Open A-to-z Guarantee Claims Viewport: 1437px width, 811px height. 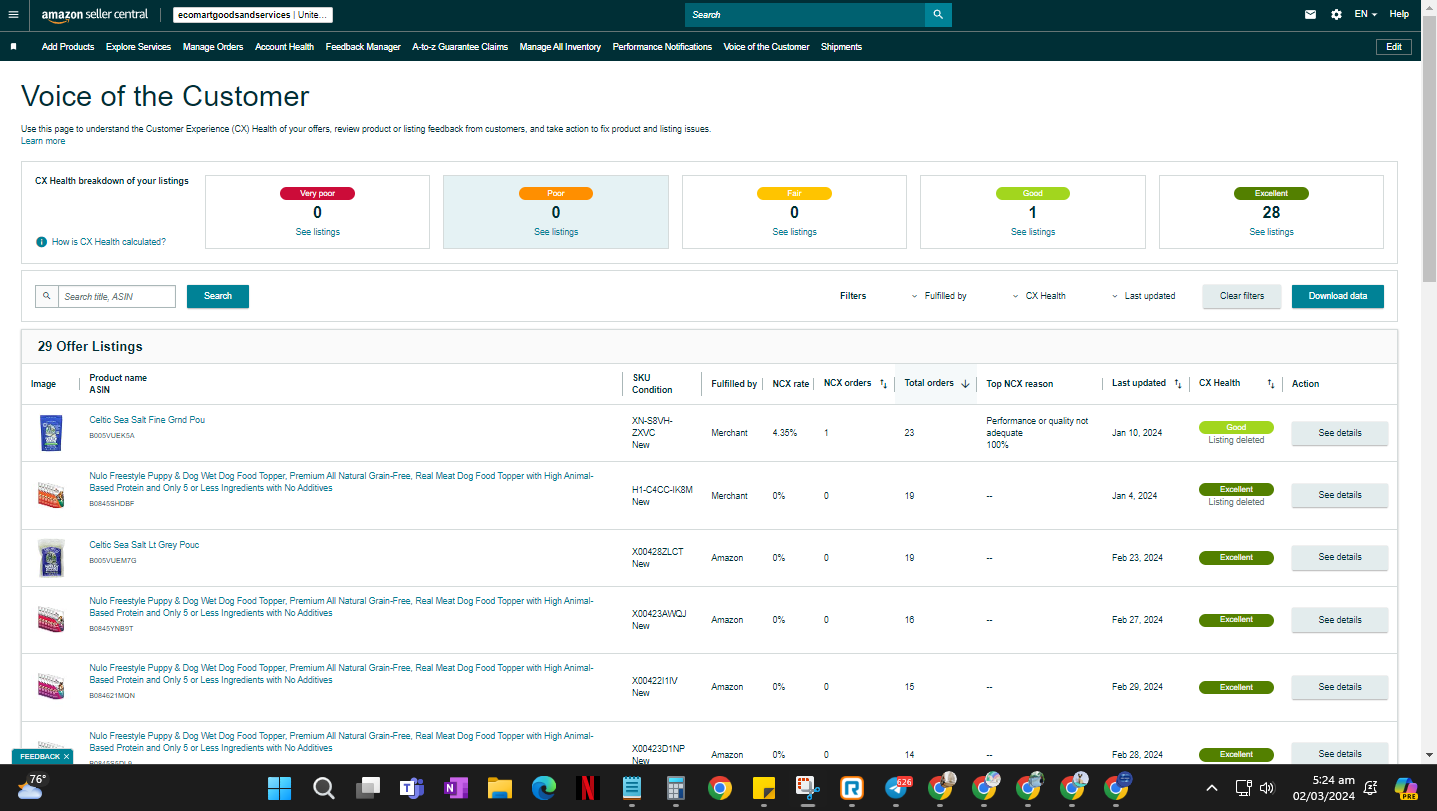[x=460, y=47]
